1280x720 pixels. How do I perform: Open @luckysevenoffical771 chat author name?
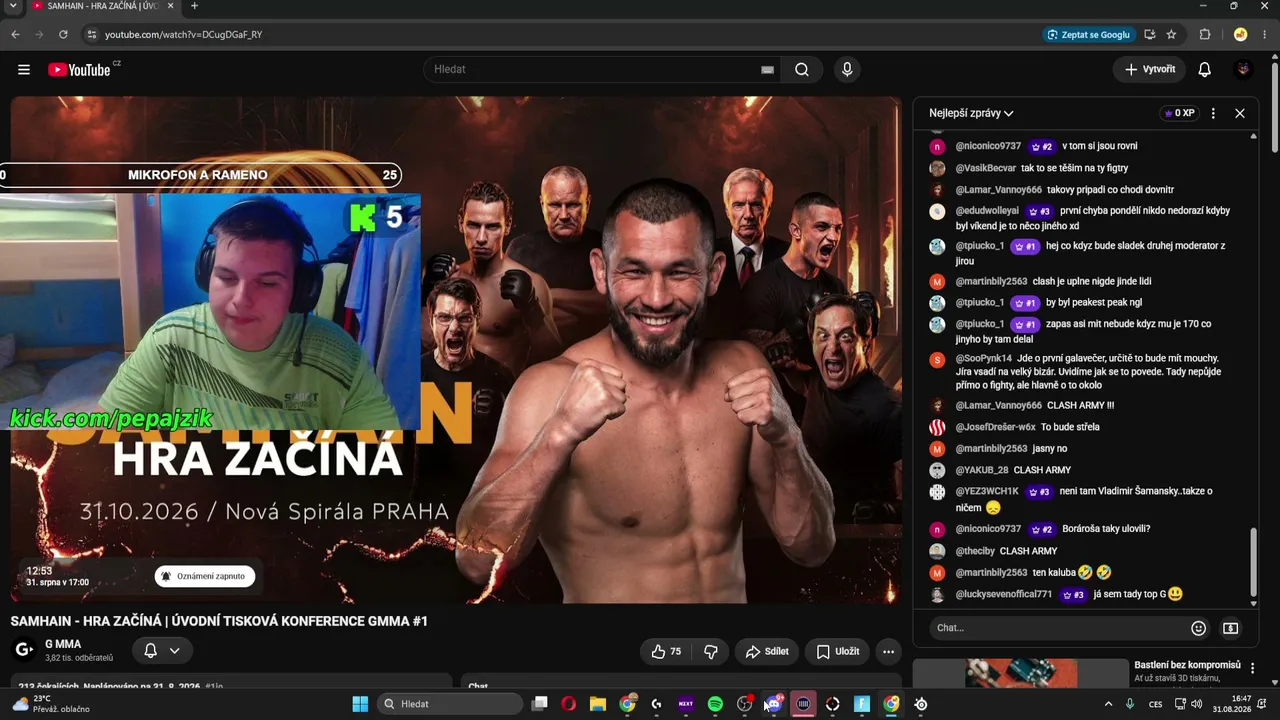1004,594
